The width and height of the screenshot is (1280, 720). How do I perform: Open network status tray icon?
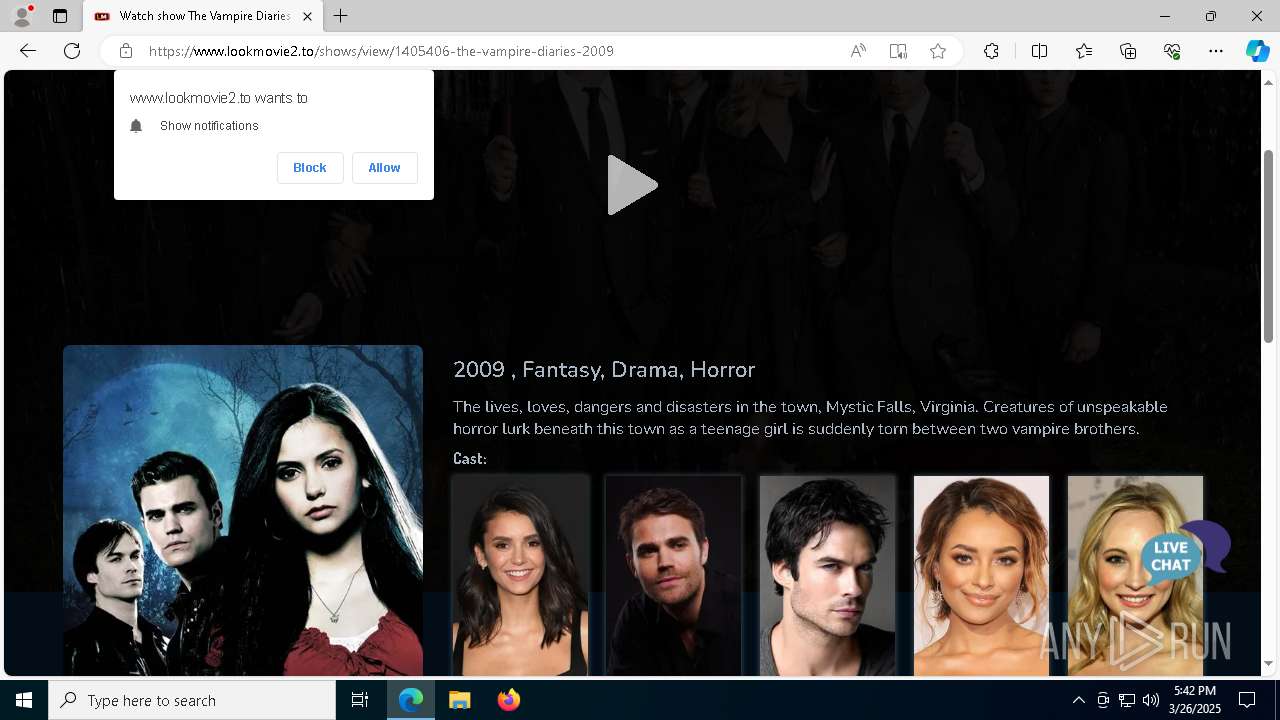[1127, 700]
